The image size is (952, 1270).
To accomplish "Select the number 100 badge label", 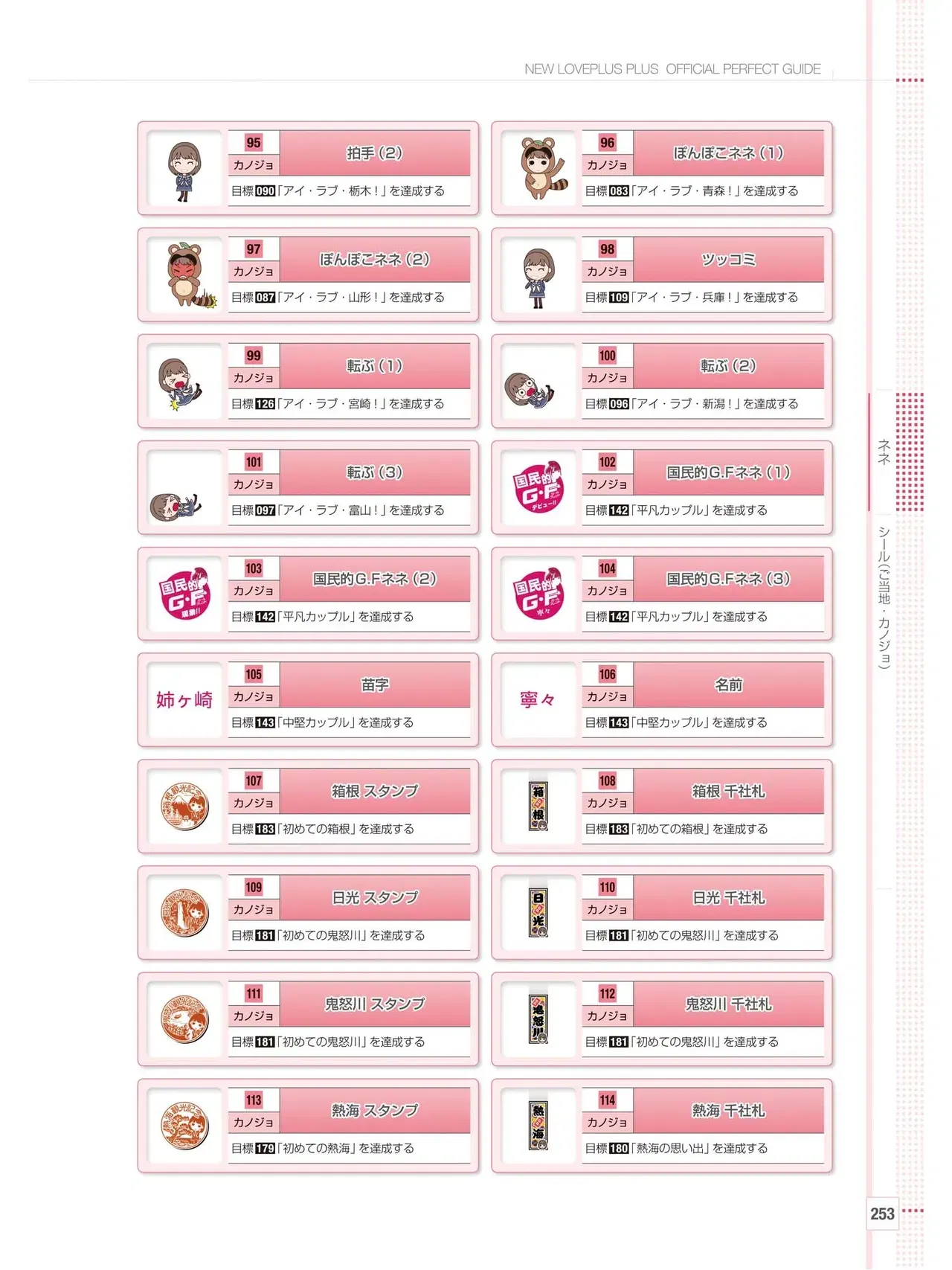I will [608, 356].
